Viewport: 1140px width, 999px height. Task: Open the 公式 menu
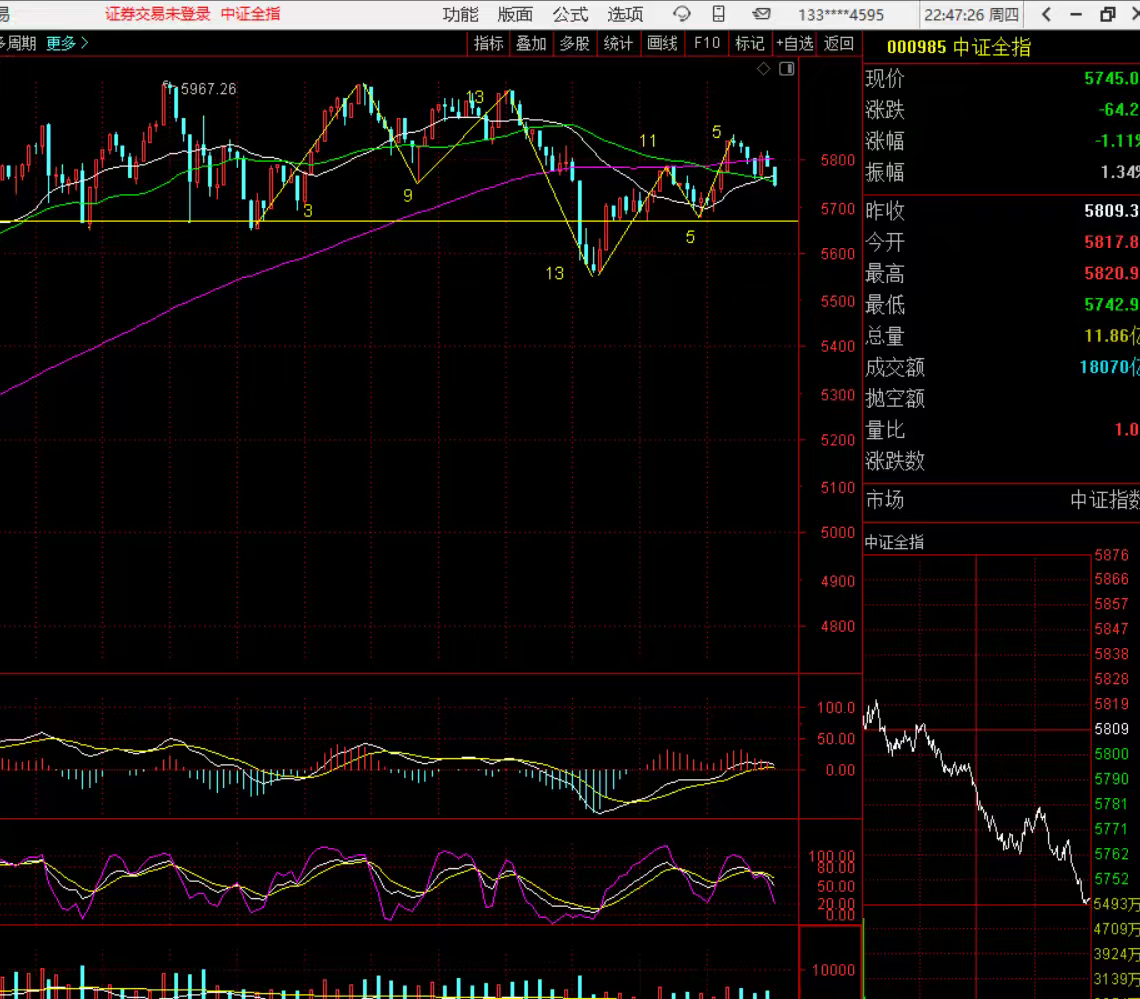(570, 14)
